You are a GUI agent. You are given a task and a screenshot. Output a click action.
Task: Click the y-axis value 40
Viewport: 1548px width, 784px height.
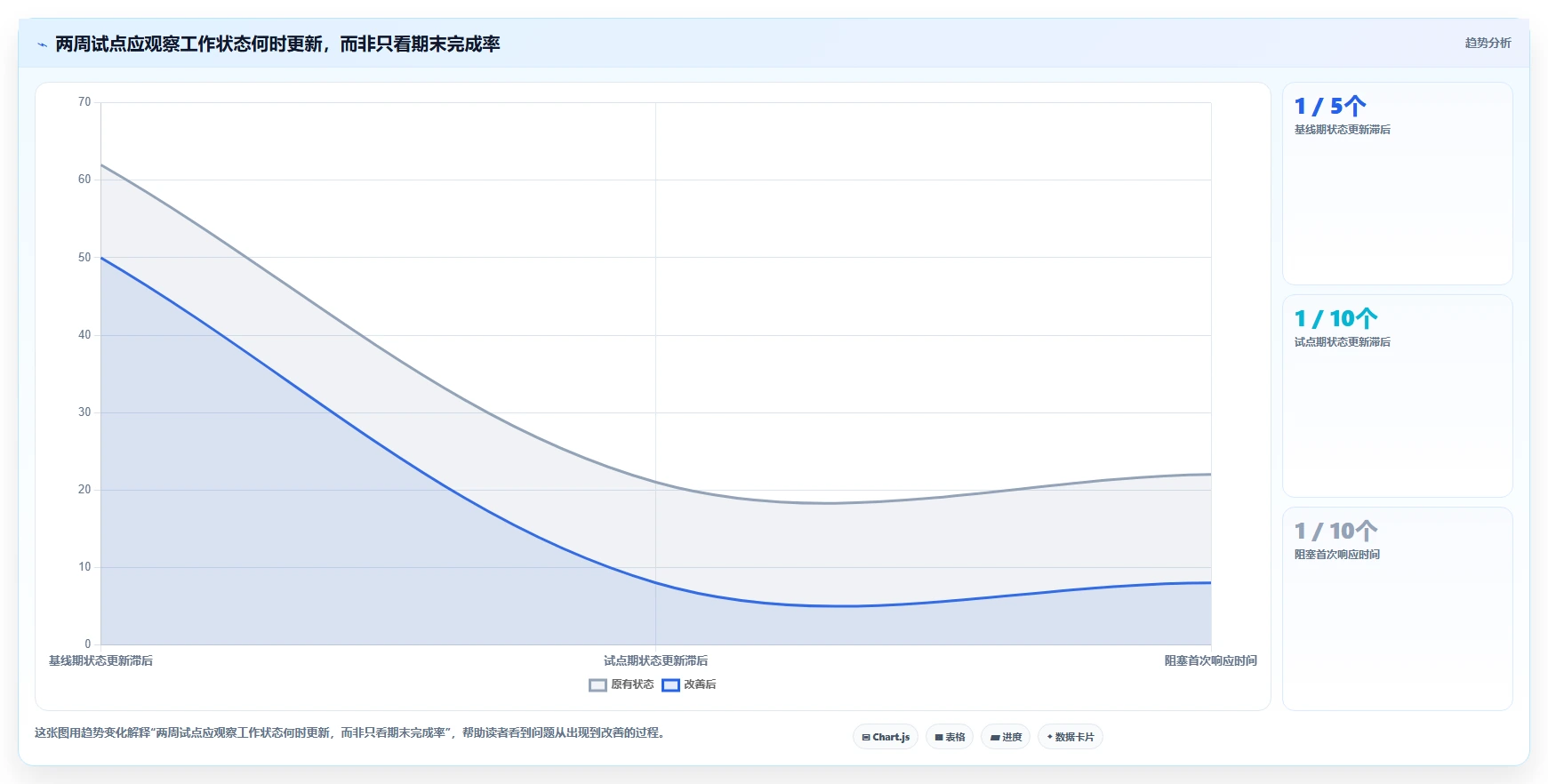coord(84,335)
